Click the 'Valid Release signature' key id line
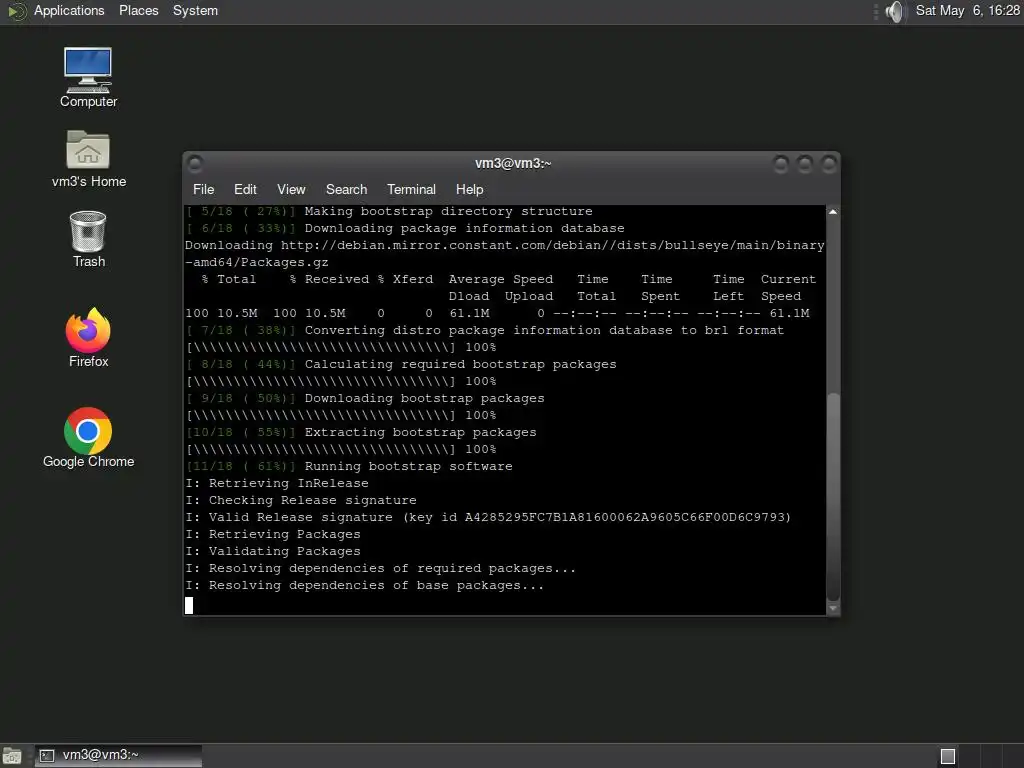 coord(488,517)
